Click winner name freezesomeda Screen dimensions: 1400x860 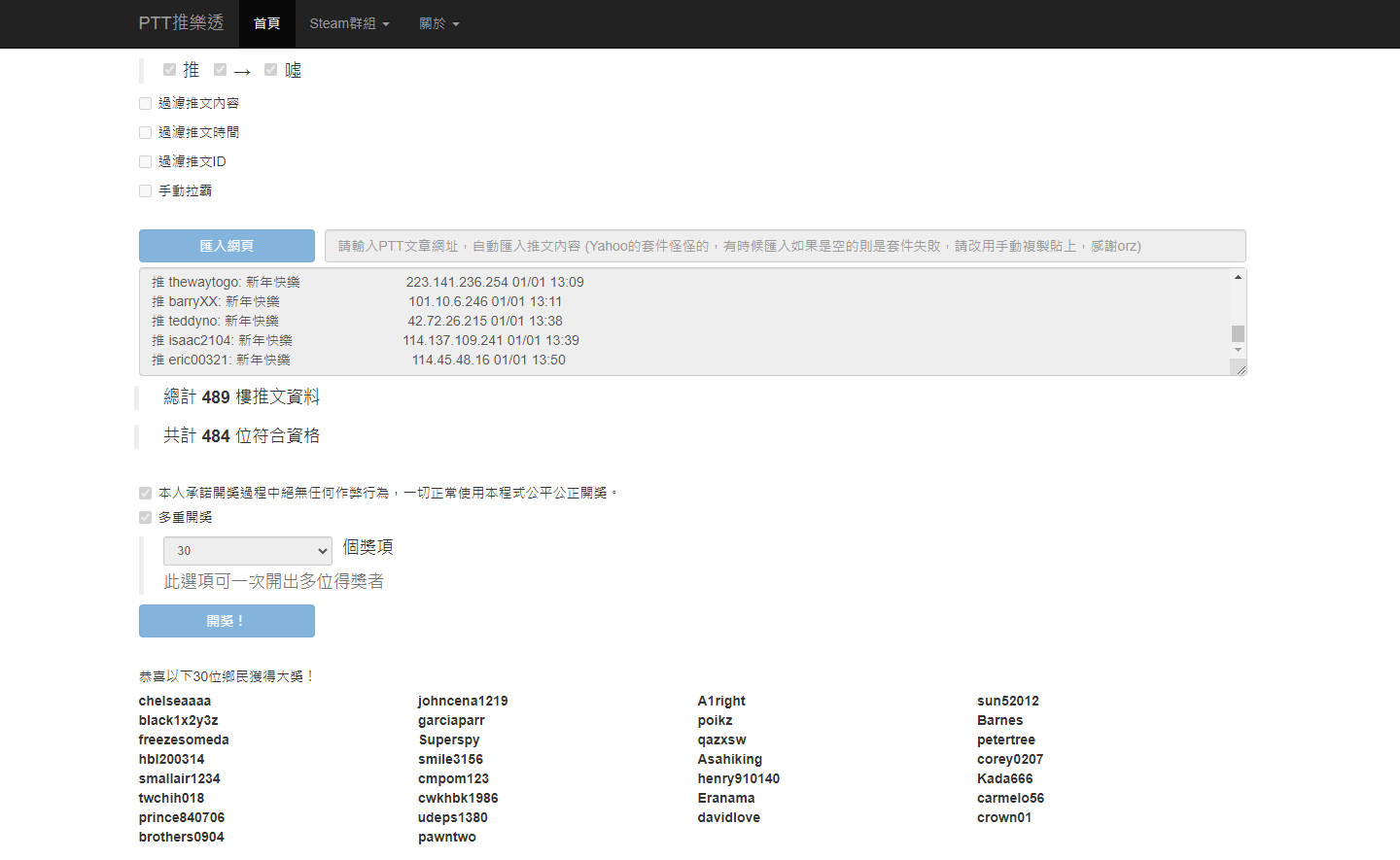pos(184,740)
